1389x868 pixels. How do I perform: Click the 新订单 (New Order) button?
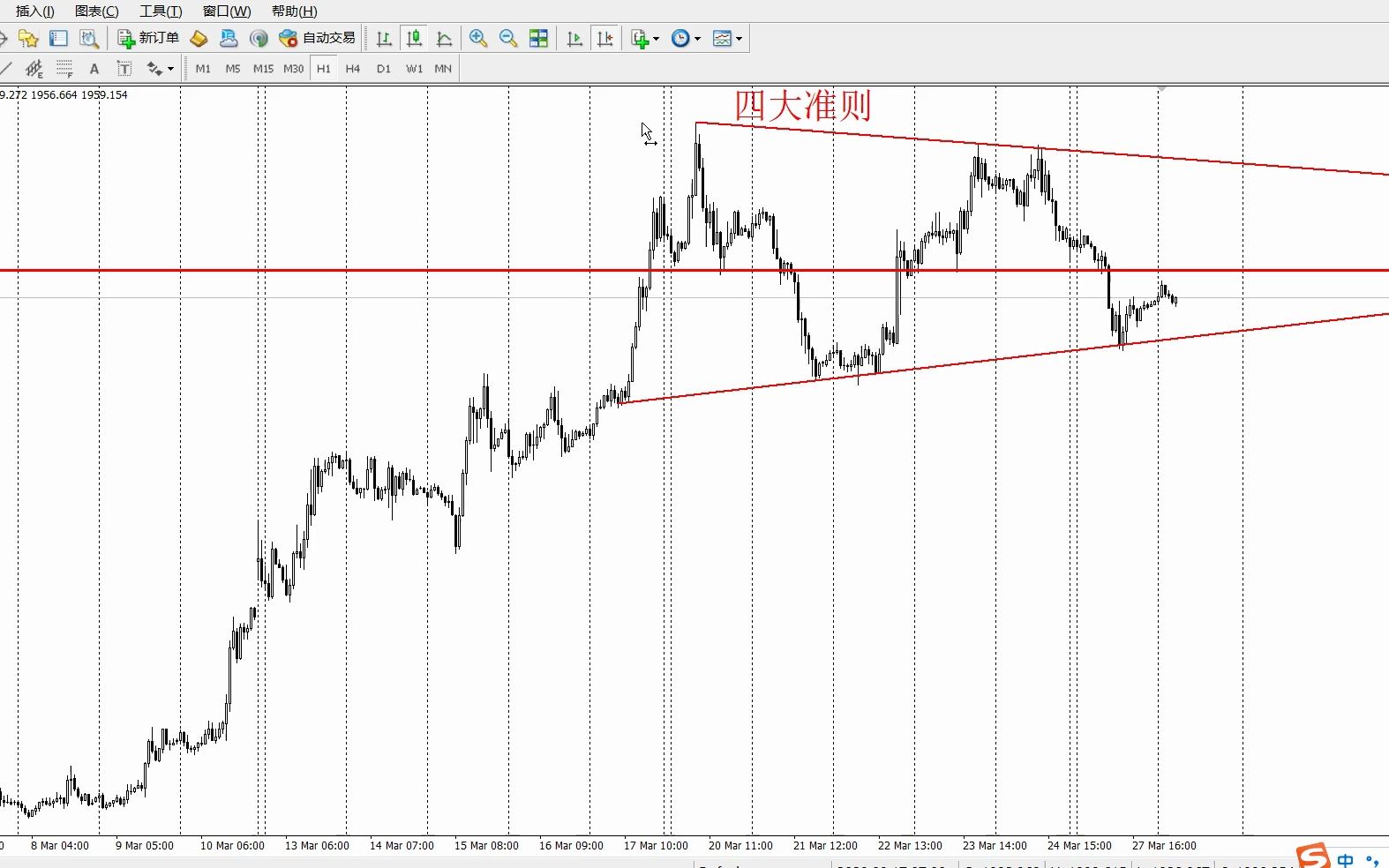pyautogui.click(x=148, y=38)
